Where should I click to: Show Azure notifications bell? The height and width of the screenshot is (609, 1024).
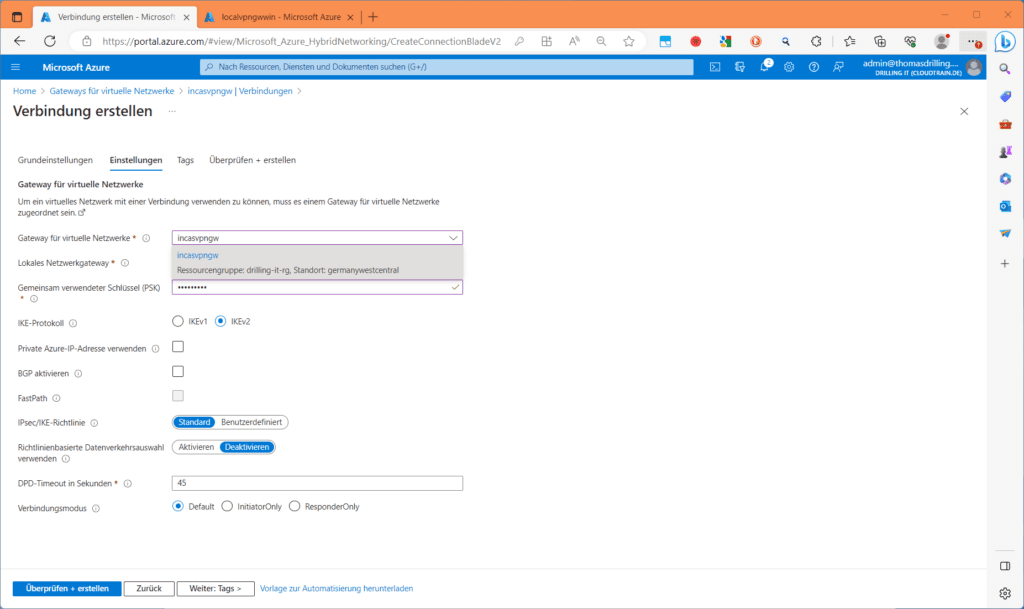pyautogui.click(x=764, y=67)
